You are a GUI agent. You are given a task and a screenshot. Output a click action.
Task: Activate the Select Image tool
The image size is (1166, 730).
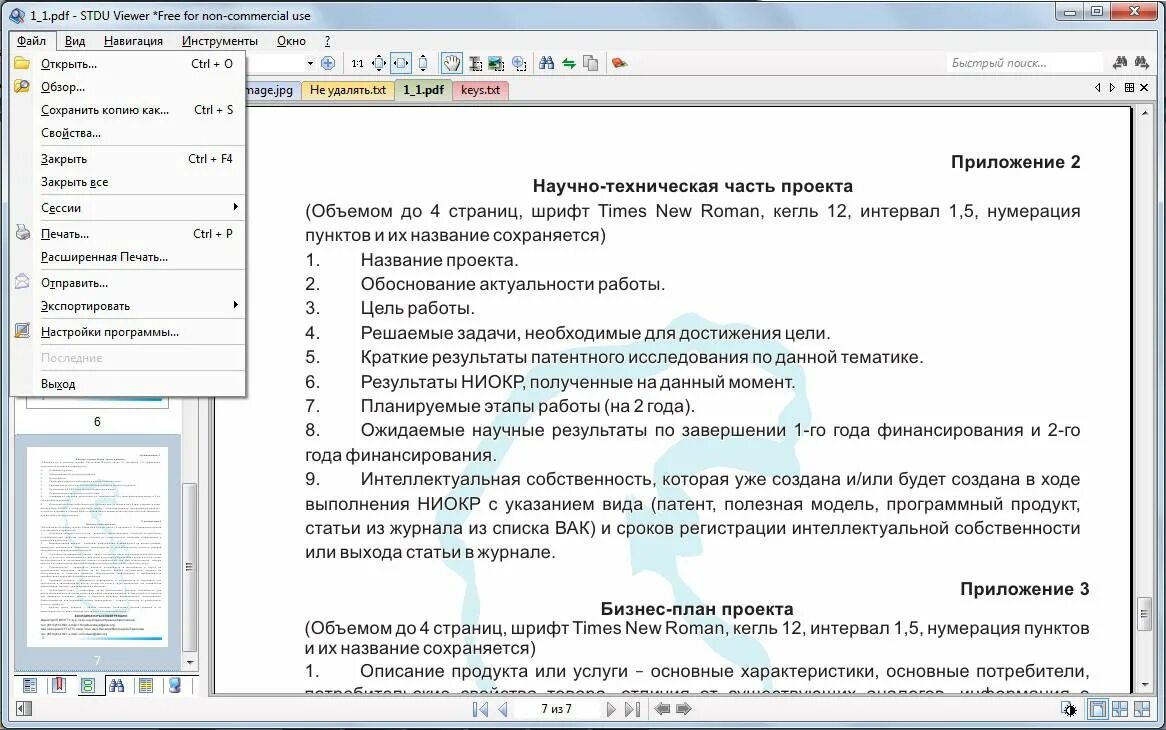[x=496, y=63]
